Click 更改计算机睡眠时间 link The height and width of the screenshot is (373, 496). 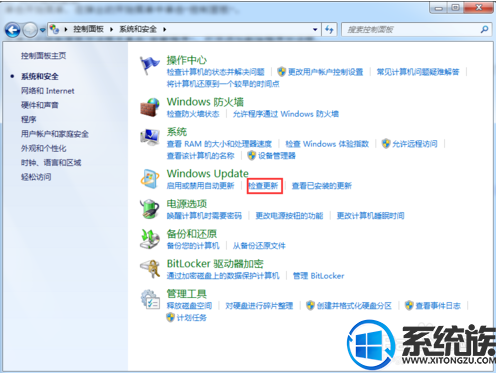(x=370, y=216)
